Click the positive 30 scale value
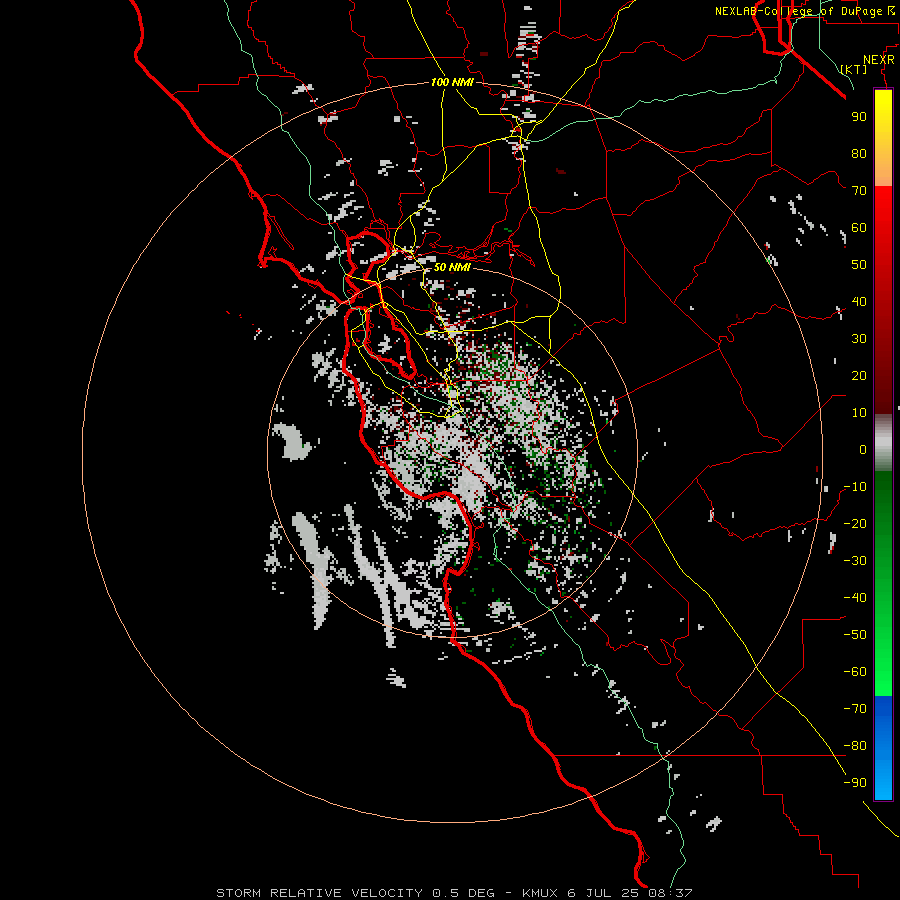 859,339
